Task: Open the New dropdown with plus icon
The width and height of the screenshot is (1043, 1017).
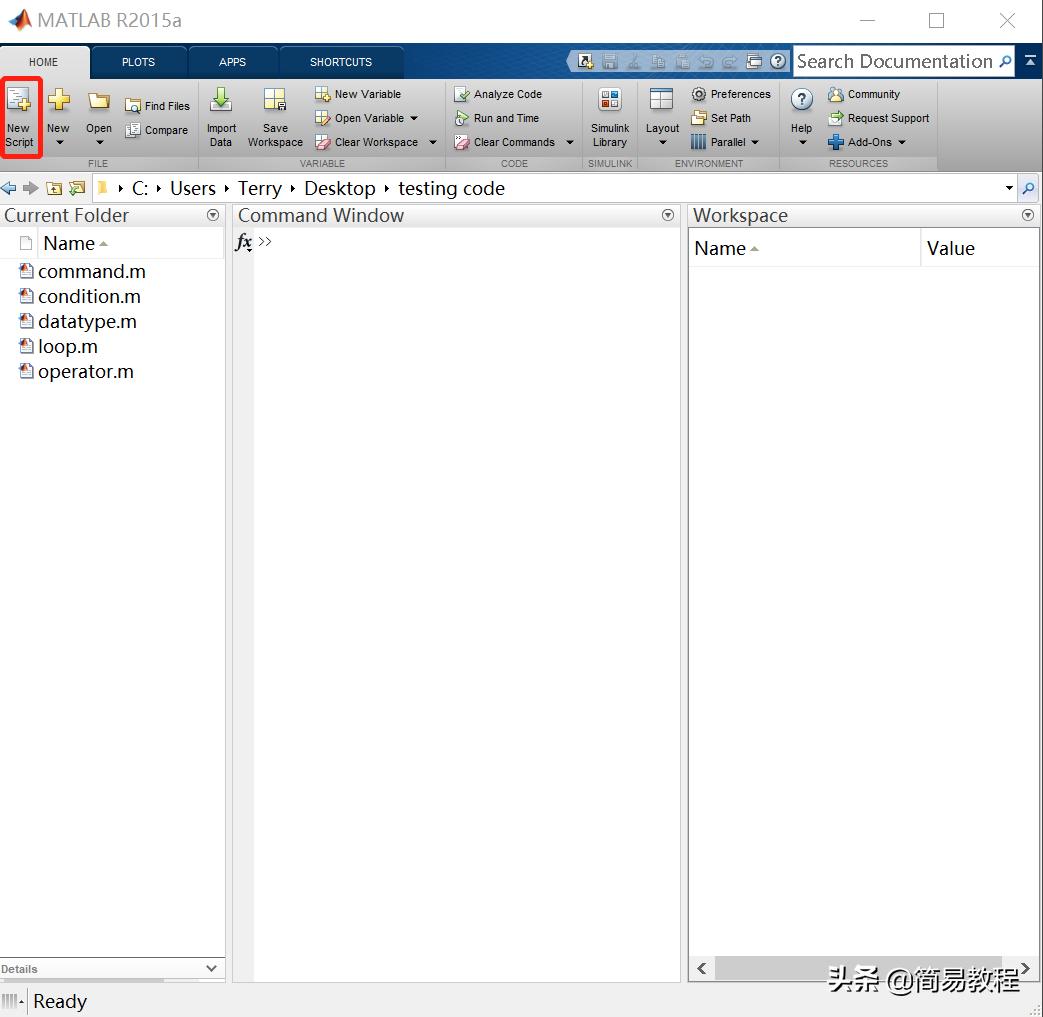Action: pos(59,118)
